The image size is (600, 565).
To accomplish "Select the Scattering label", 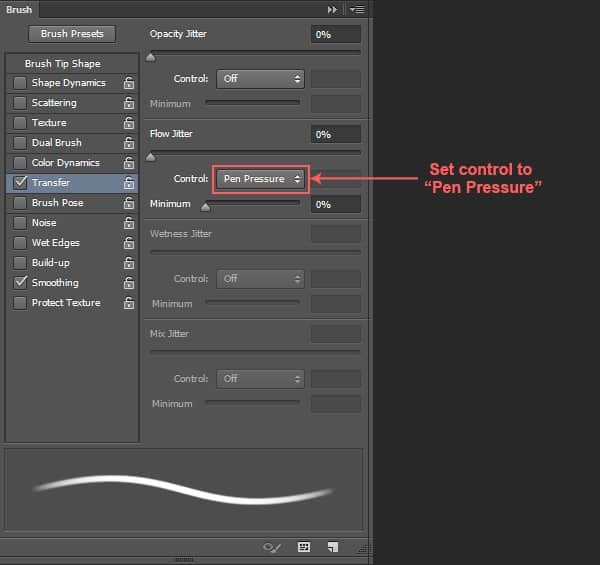I will click(54, 103).
